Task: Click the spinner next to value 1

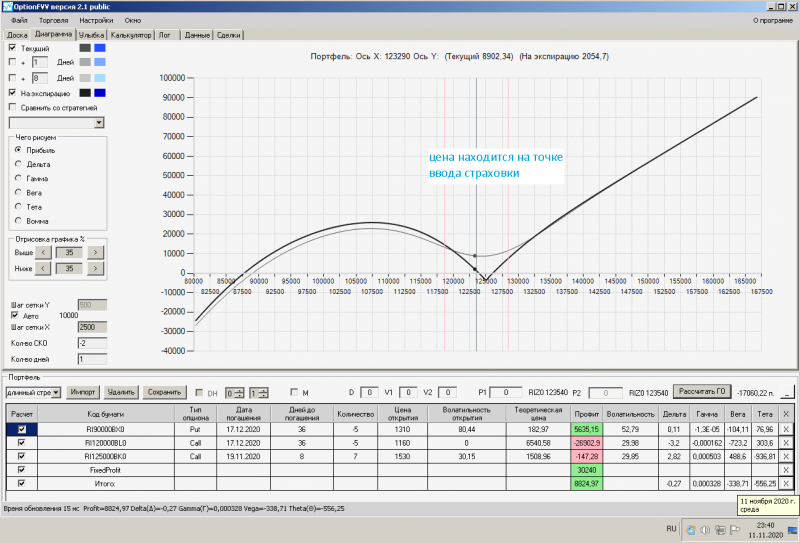Action: coord(263,393)
